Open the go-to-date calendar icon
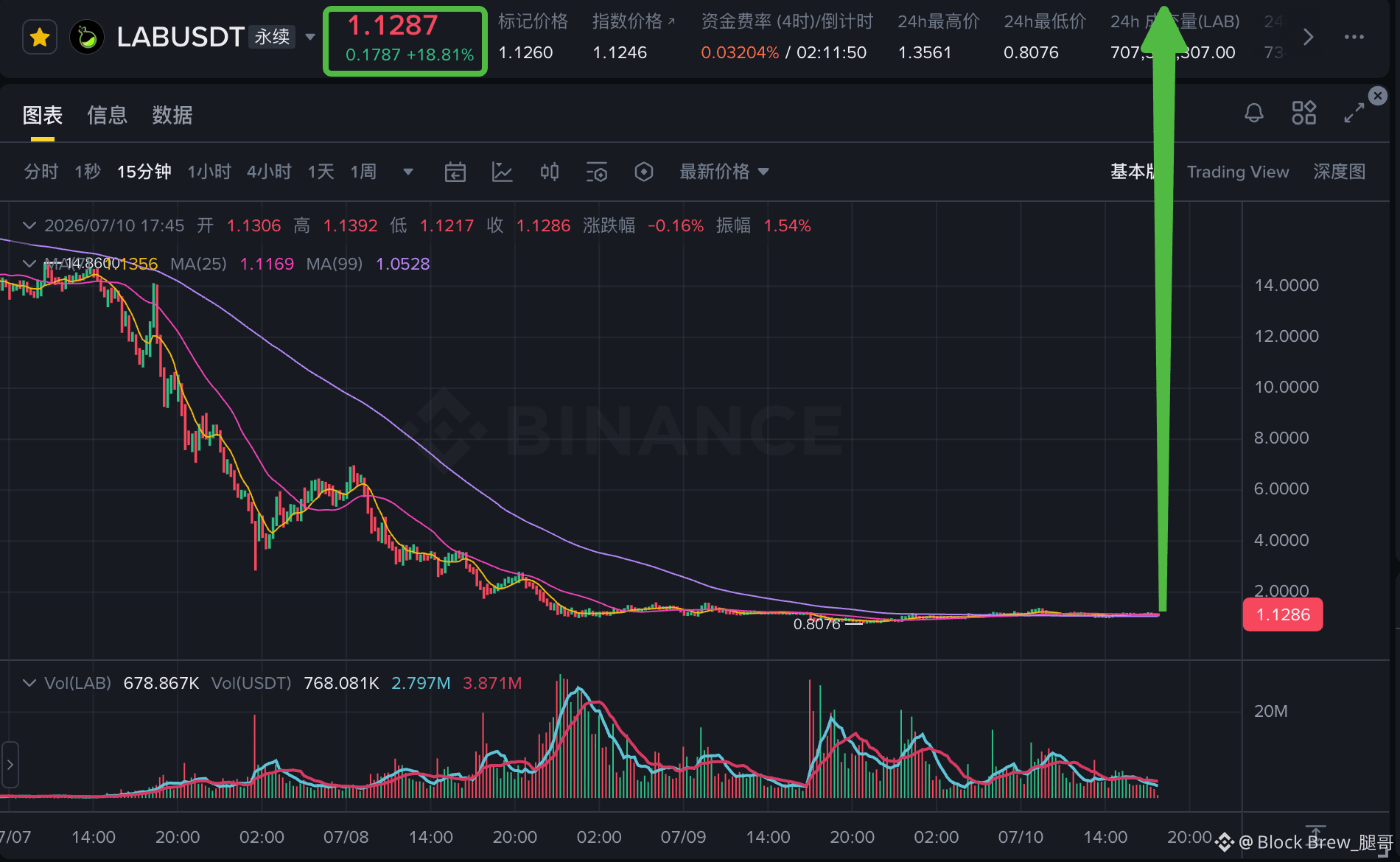This screenshot has height=862, width=1400. (455, 172)
